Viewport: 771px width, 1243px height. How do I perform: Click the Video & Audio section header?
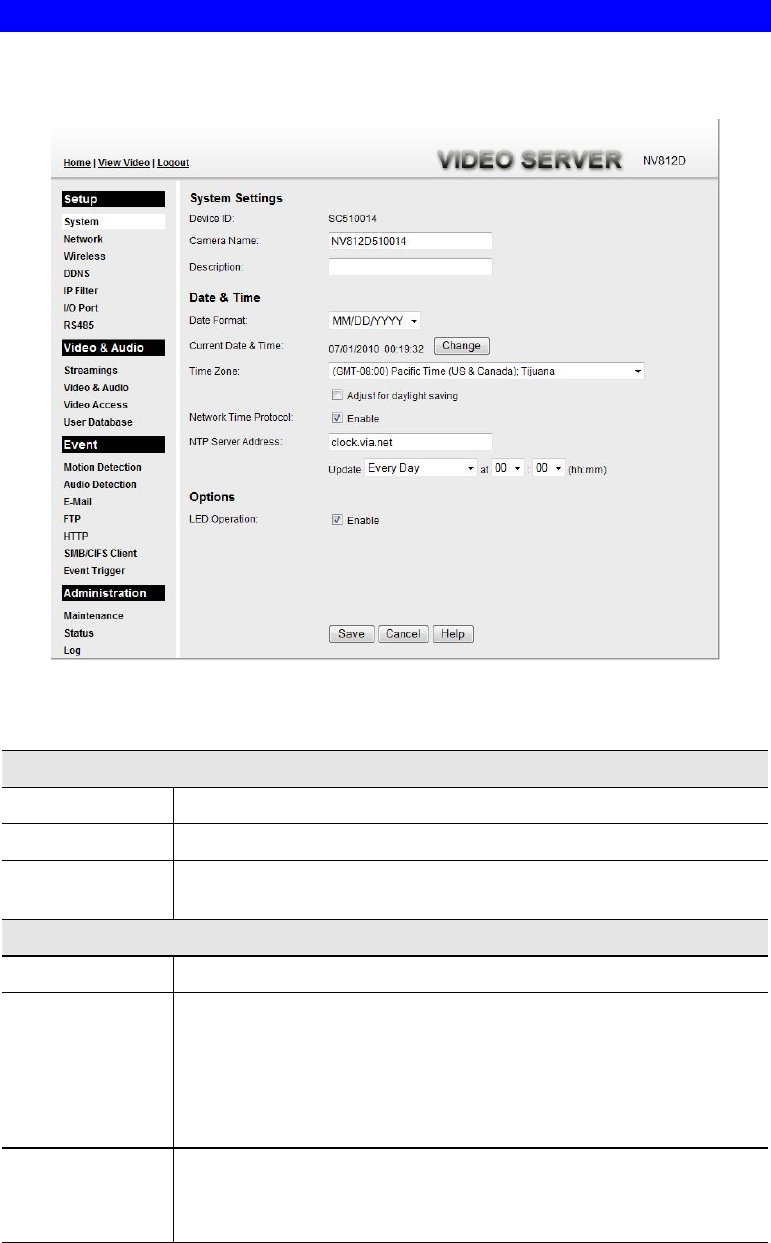(x=113, y=348)
